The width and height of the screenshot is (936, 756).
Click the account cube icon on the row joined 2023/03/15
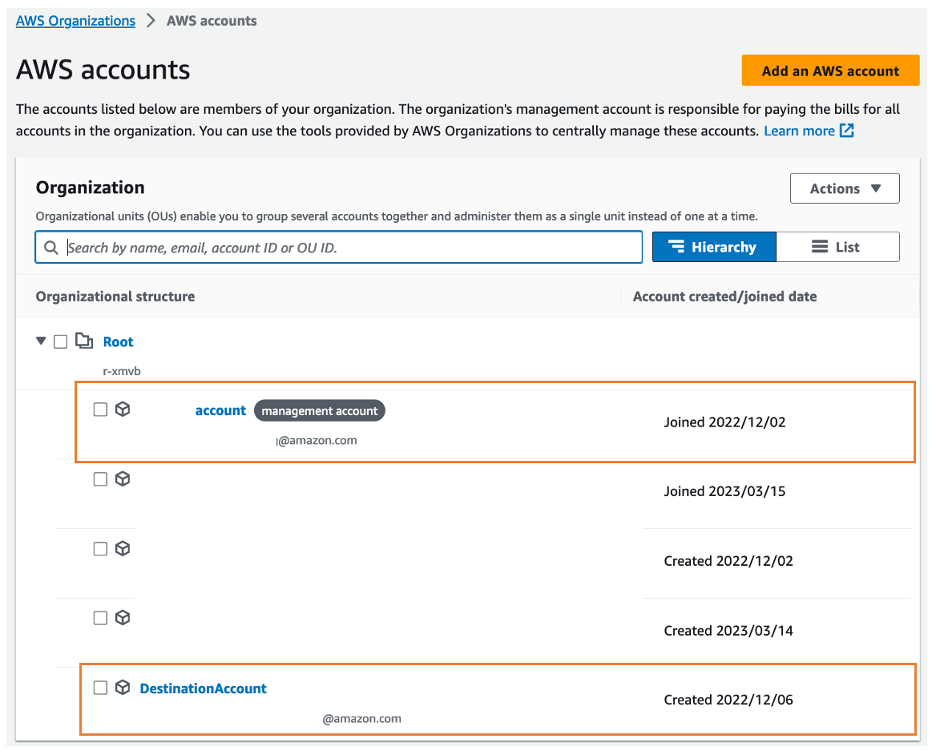click(x=122, y=478)
